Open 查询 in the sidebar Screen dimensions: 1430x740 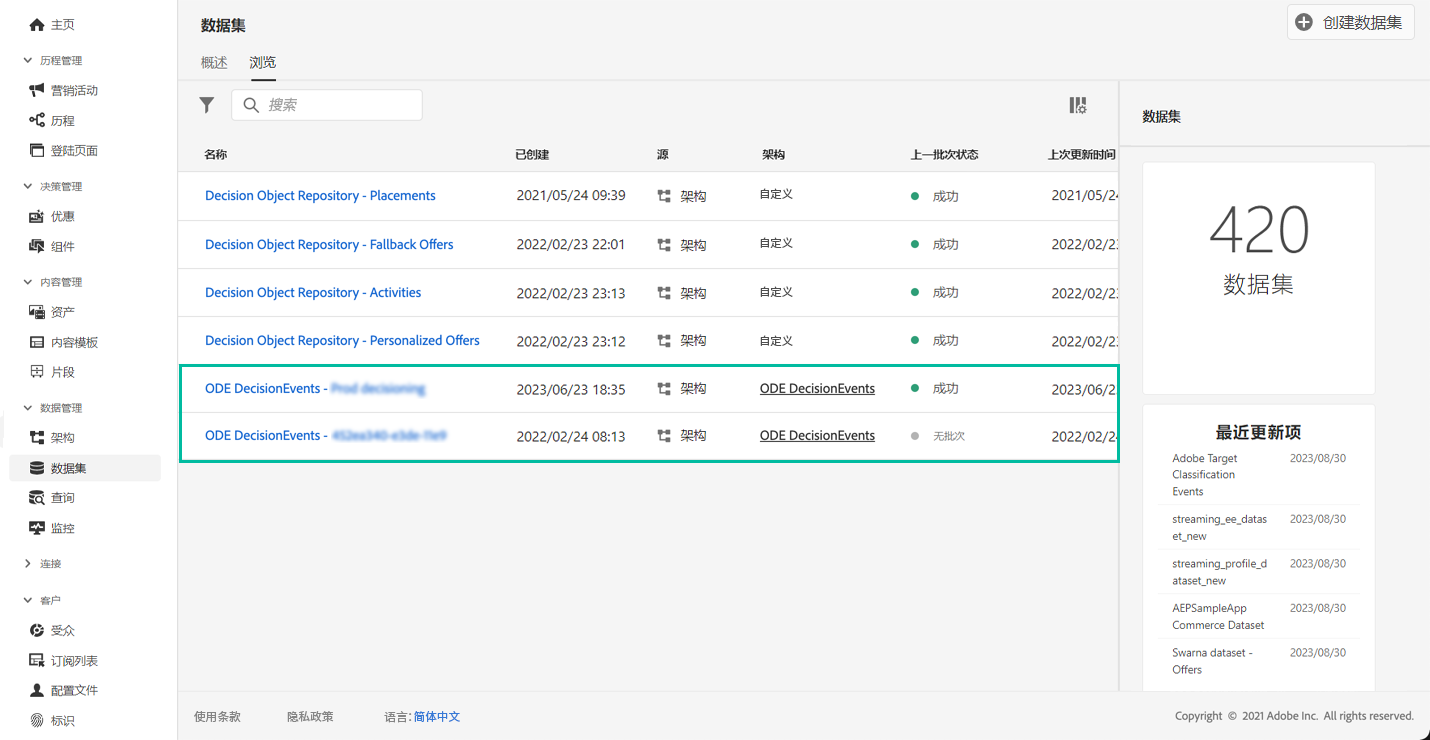62,498
